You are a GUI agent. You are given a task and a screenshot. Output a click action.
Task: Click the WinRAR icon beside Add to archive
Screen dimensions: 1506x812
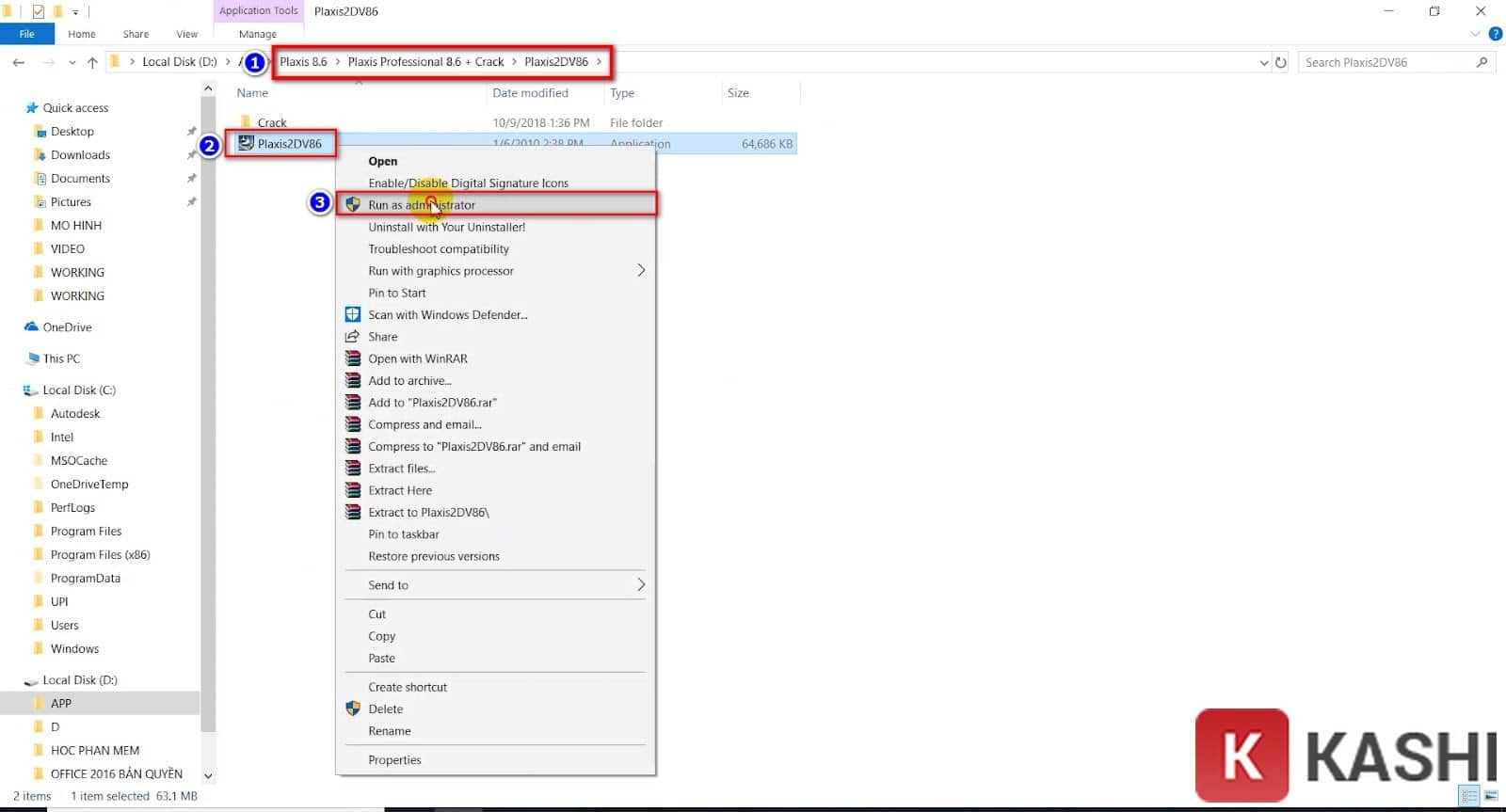coord(353,380)
